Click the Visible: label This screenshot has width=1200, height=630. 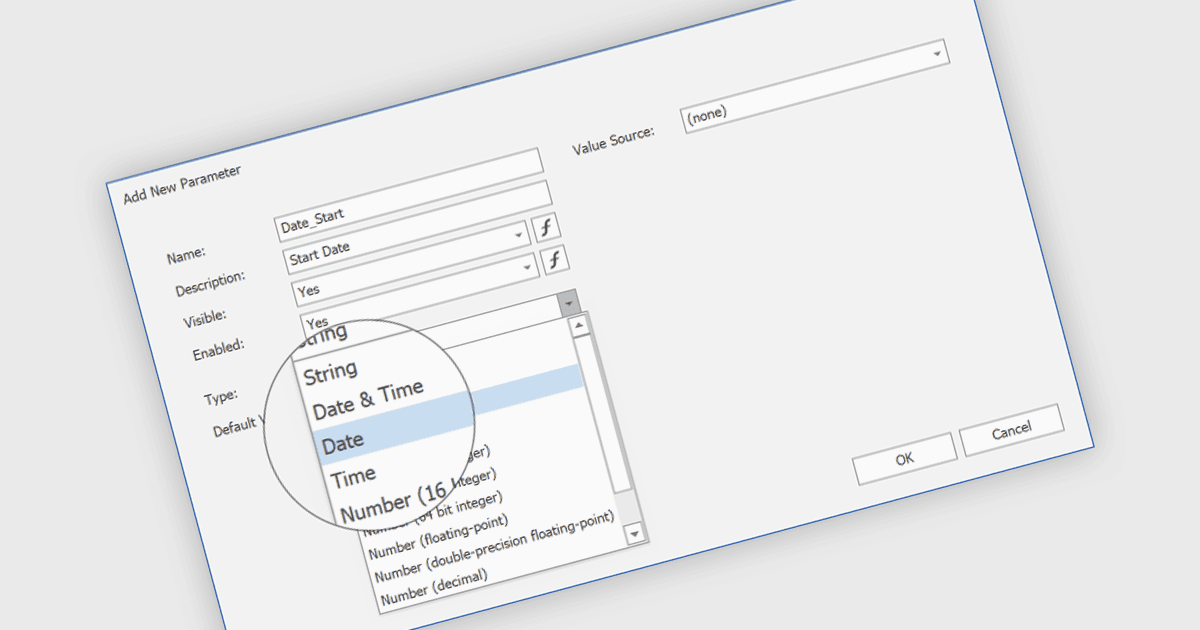(204, 319)
